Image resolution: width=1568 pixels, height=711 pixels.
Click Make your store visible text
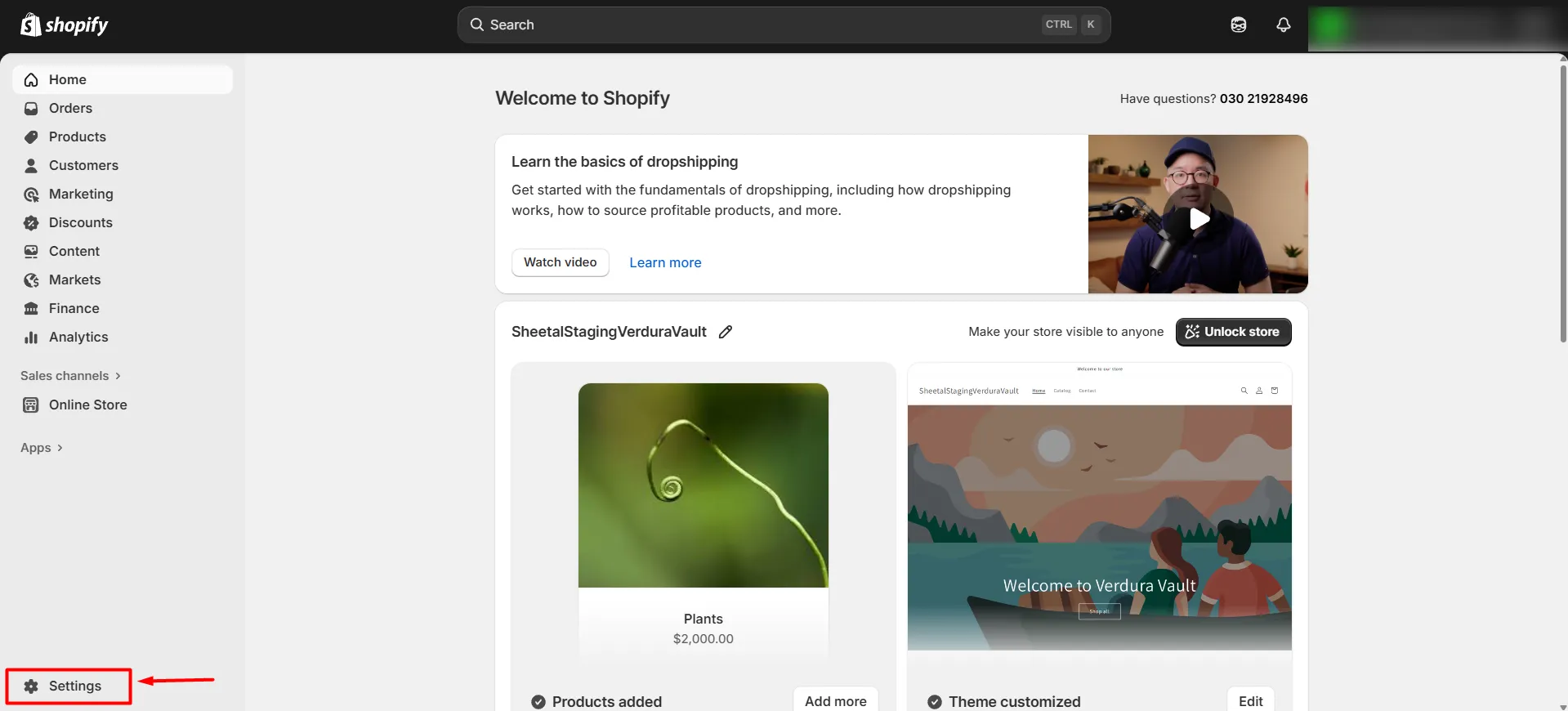tap(1065, 332)
